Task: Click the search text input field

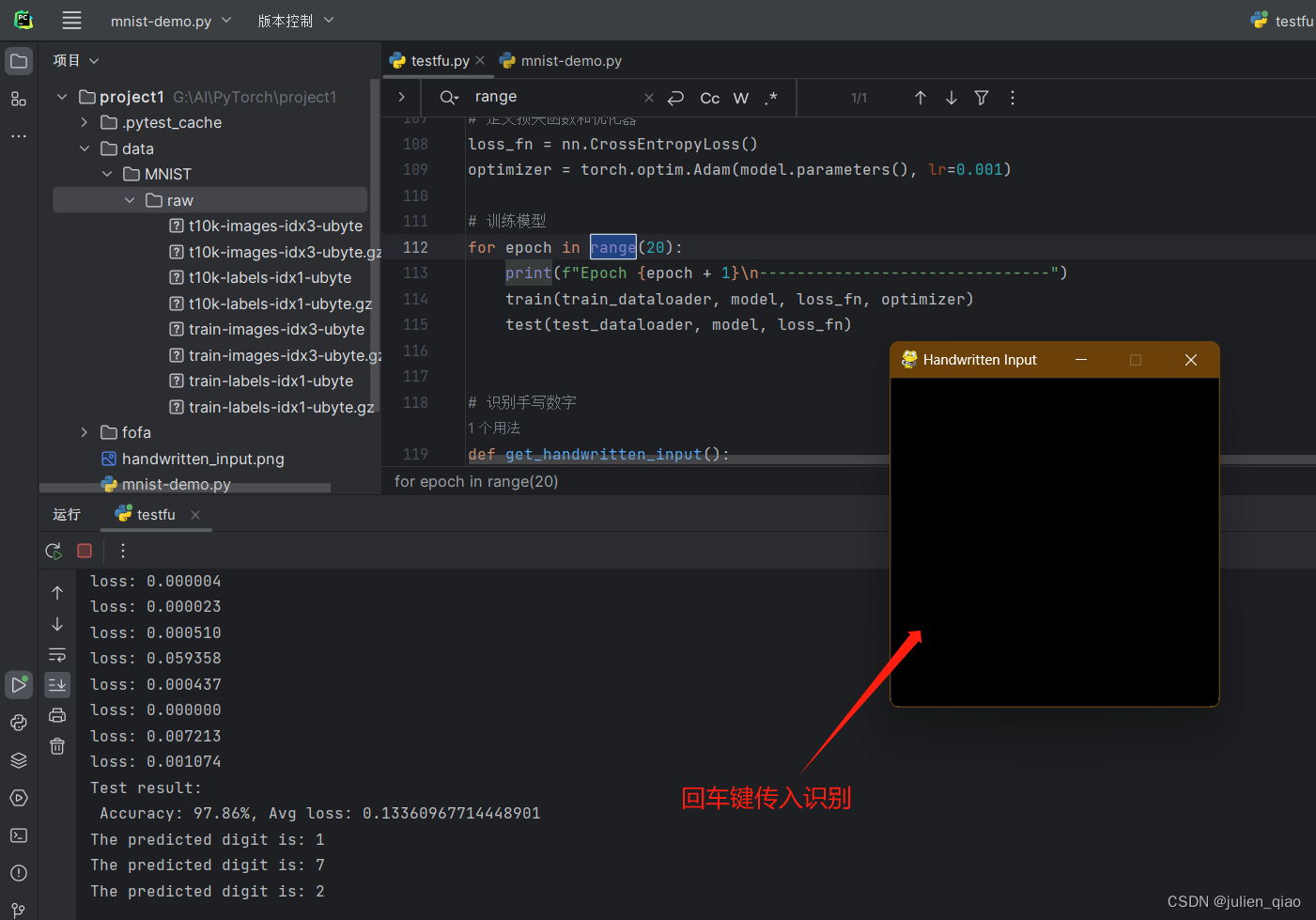Action: click(x=554, y=97)
